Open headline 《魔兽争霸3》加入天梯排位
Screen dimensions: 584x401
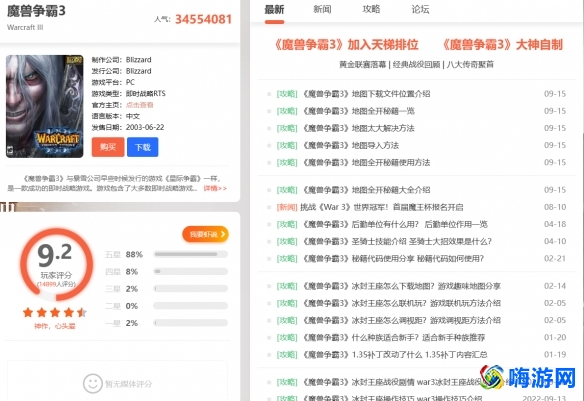click(346, 45)
